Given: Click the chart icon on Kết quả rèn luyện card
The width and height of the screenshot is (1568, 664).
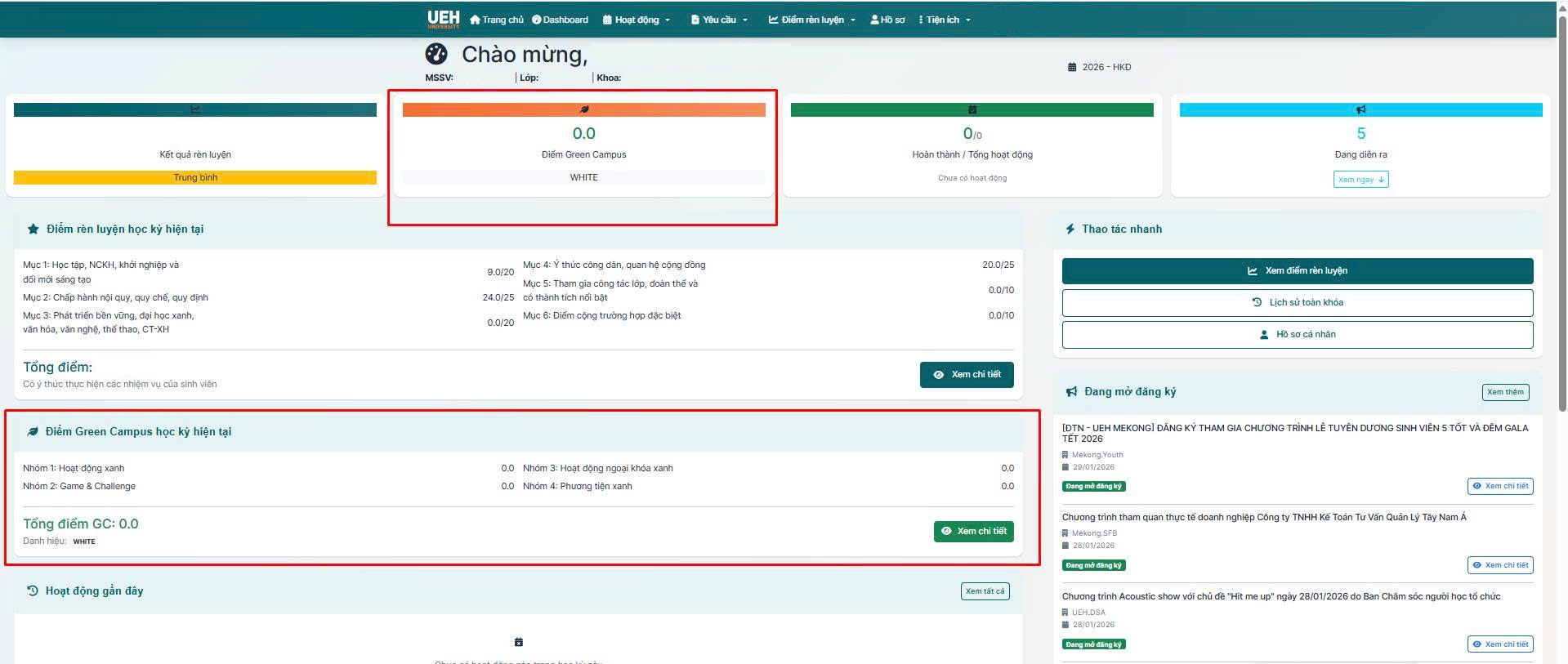Looking at the screenshot, I should pyautogui.click(x=195, y=109).
